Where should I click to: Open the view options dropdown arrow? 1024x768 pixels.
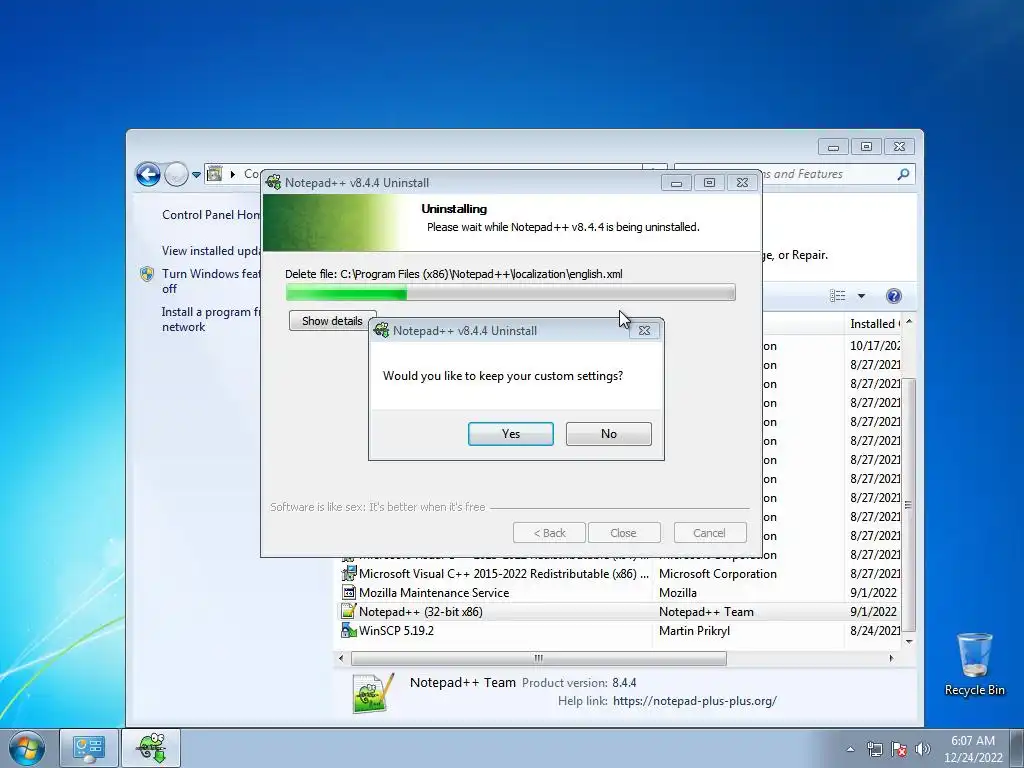pos(861,296)
